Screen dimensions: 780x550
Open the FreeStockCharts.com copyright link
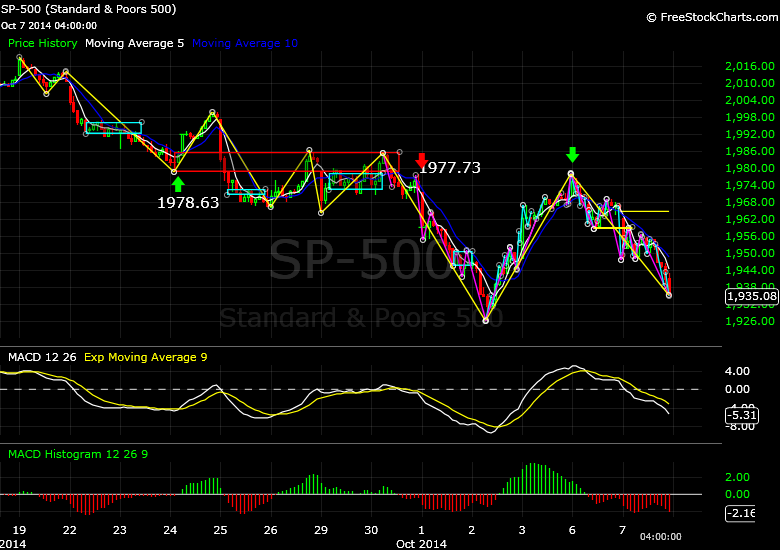click(710, 17)
